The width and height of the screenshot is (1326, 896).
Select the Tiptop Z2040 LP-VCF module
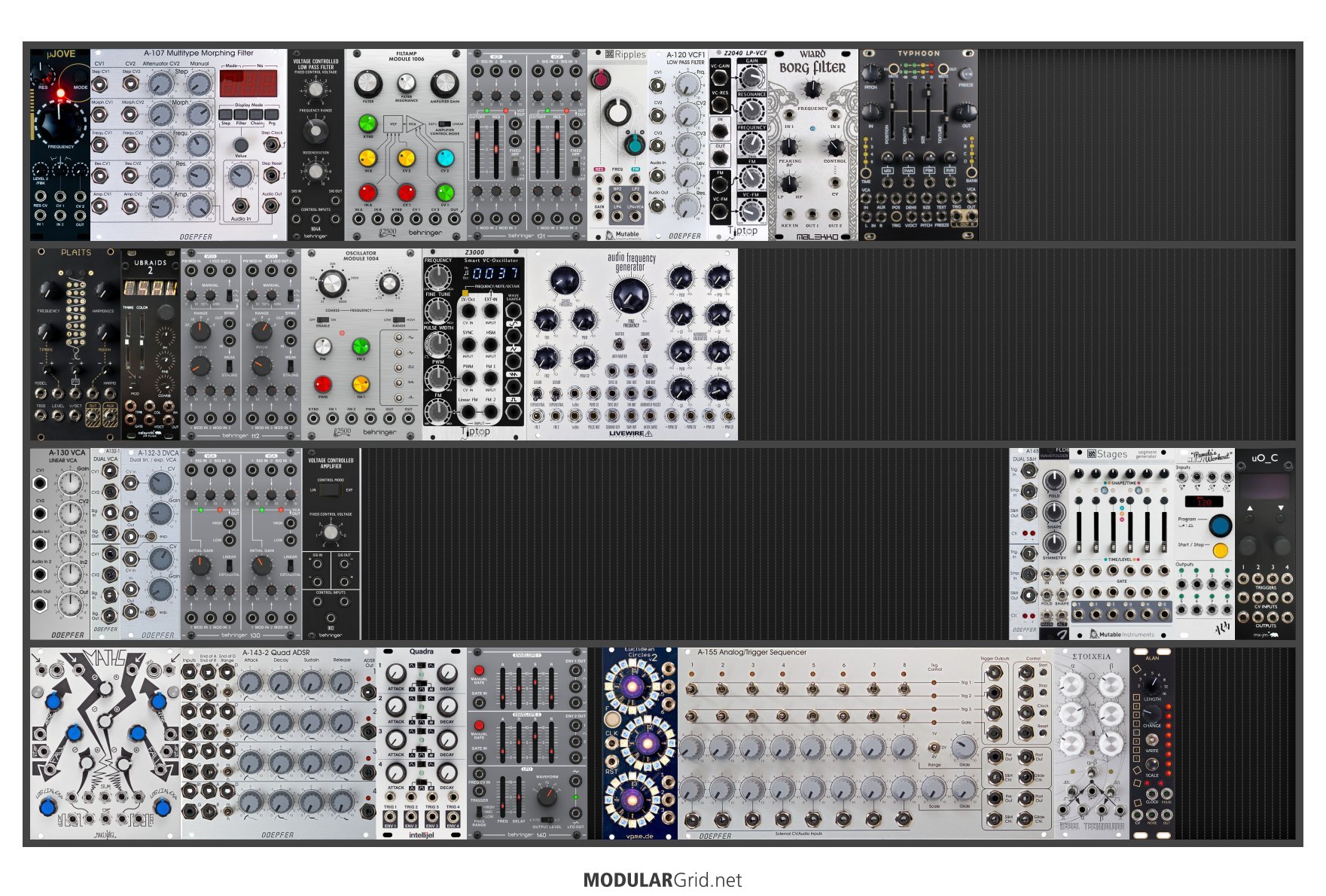point(738,145)
